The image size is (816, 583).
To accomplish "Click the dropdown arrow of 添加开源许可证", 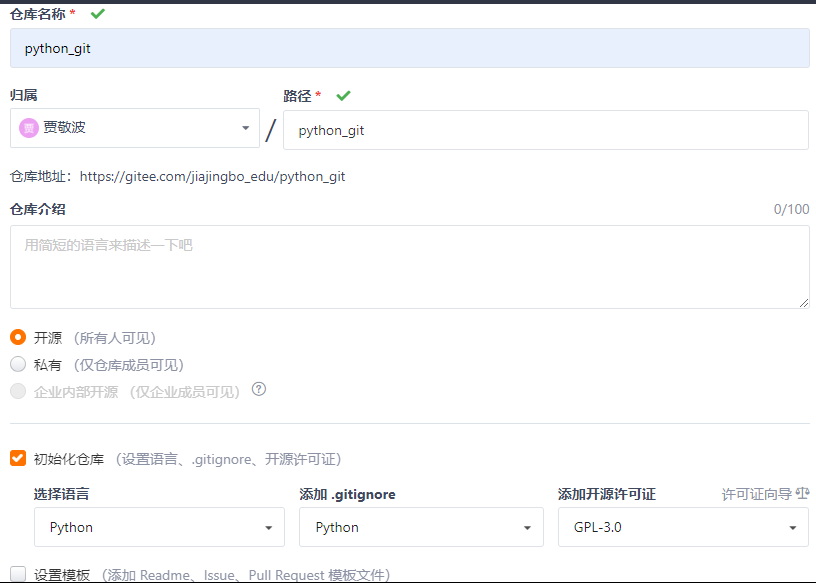I will pos(792,527).
